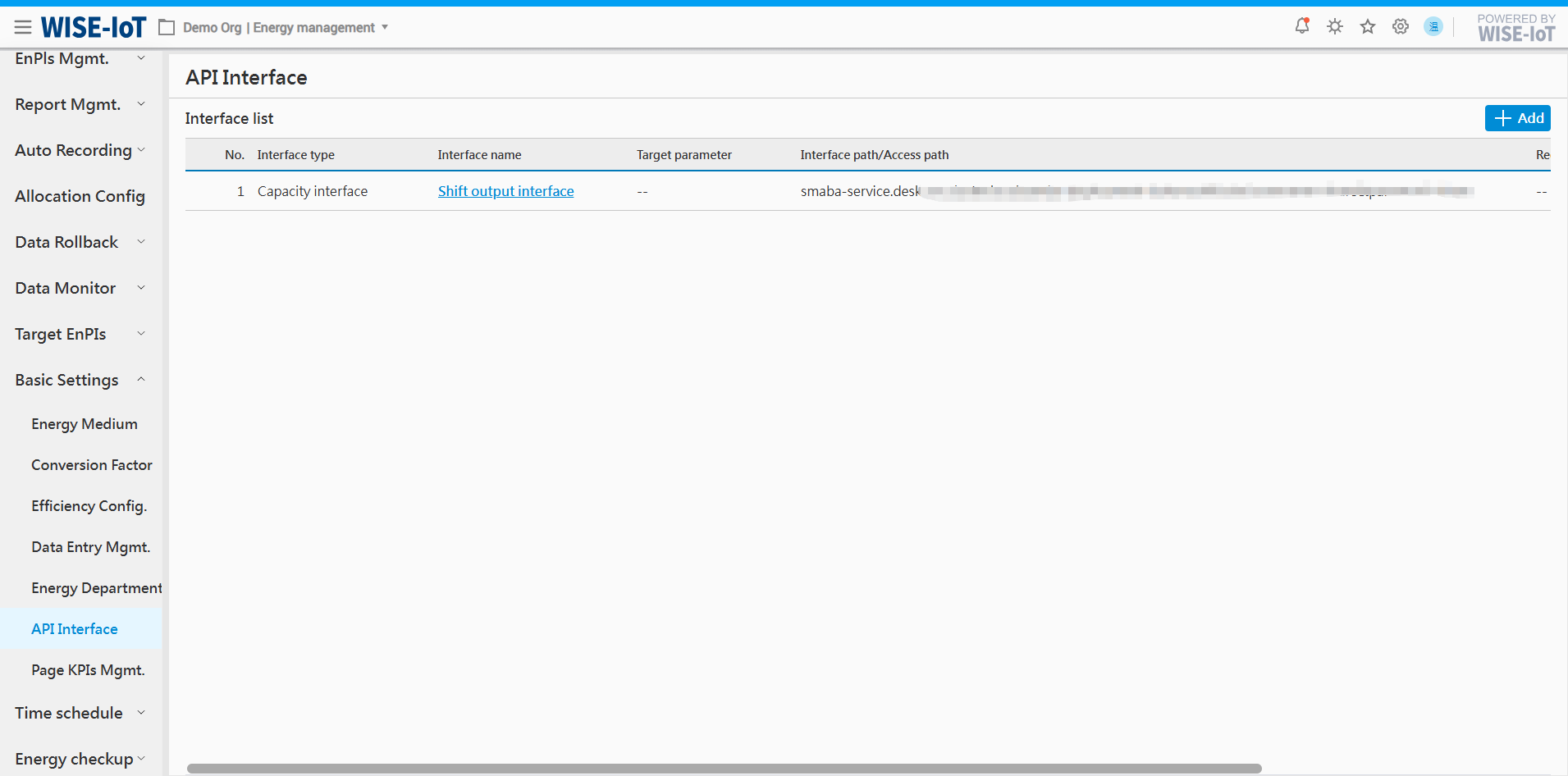Click the blue user avatar icon

tap(1433, 26)
